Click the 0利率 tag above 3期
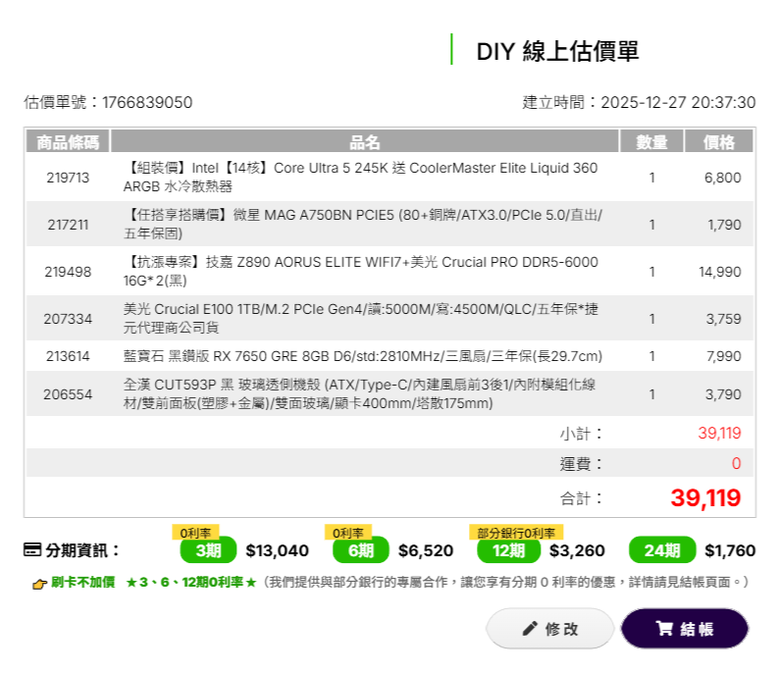This screenshot has height=673, width=780. click(195, 533)
